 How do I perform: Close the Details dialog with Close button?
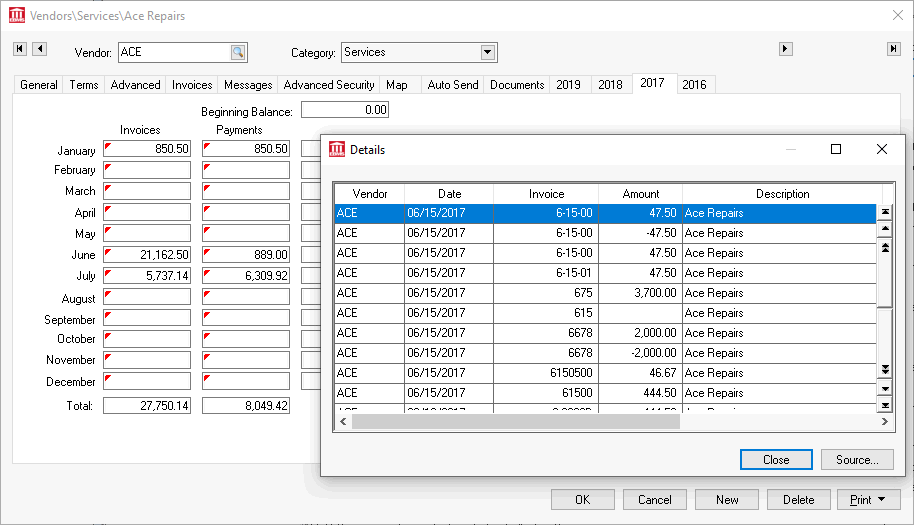(x=776, y=460)
